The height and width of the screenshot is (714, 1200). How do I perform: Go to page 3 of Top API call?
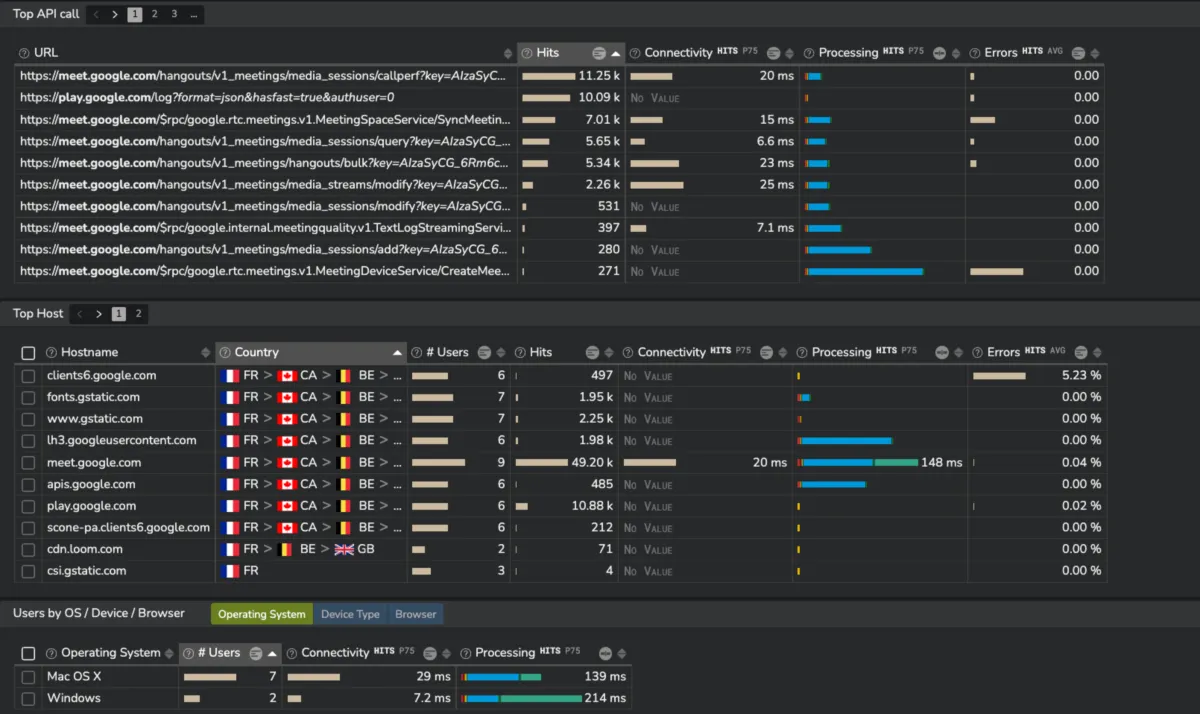pyautogui.click(x=174, y=14)
